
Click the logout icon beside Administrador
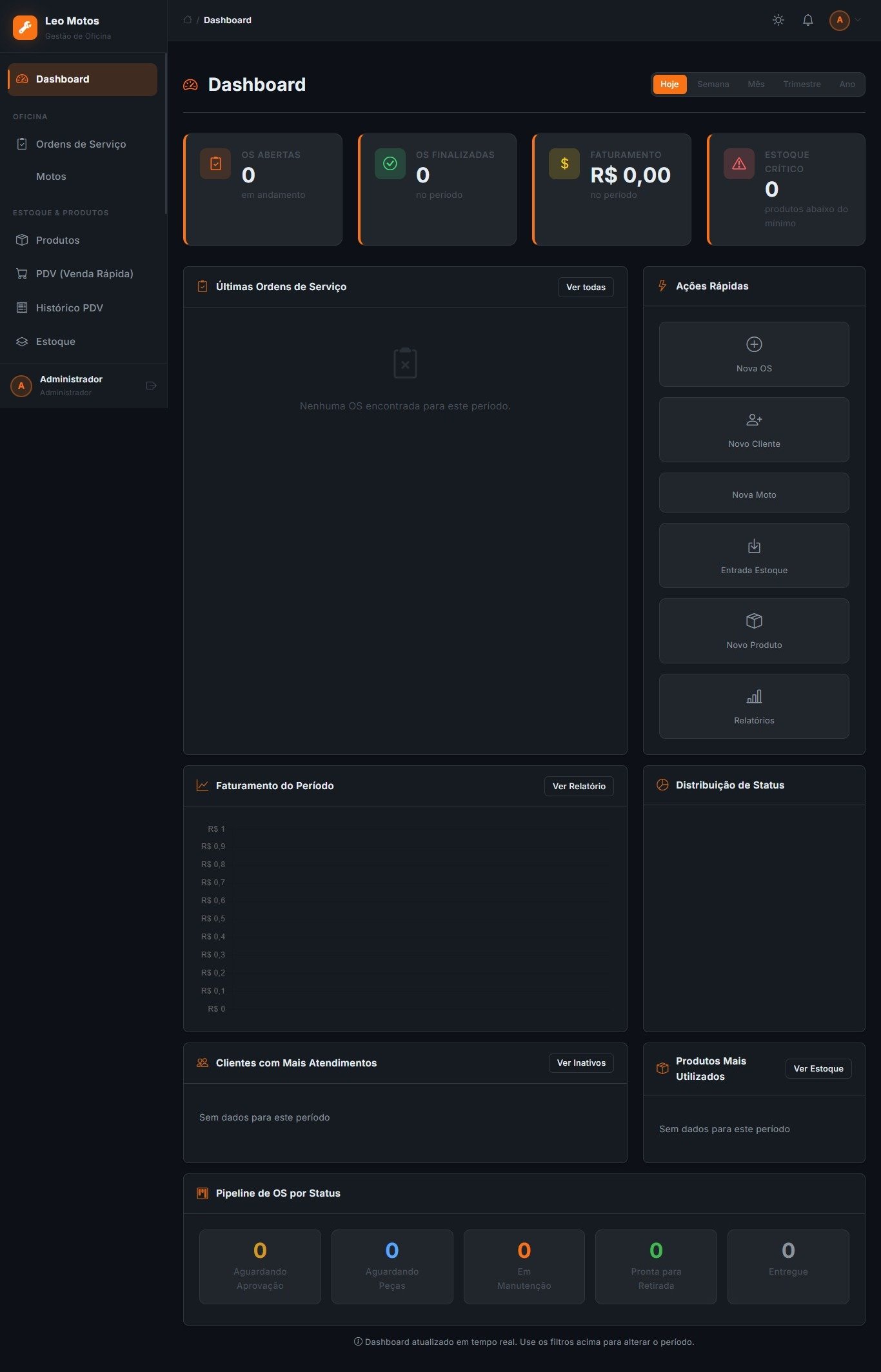[152, 386]
